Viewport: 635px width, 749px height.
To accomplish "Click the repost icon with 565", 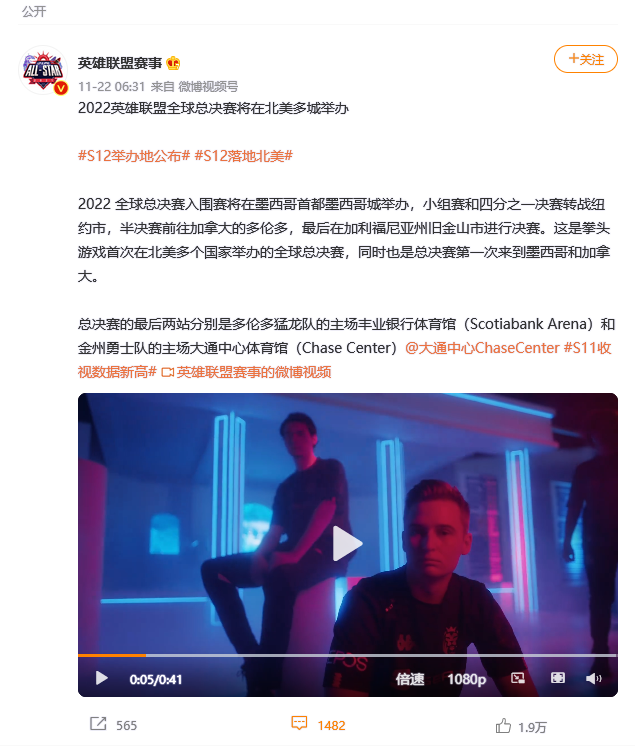I will (x=98, y=724).
